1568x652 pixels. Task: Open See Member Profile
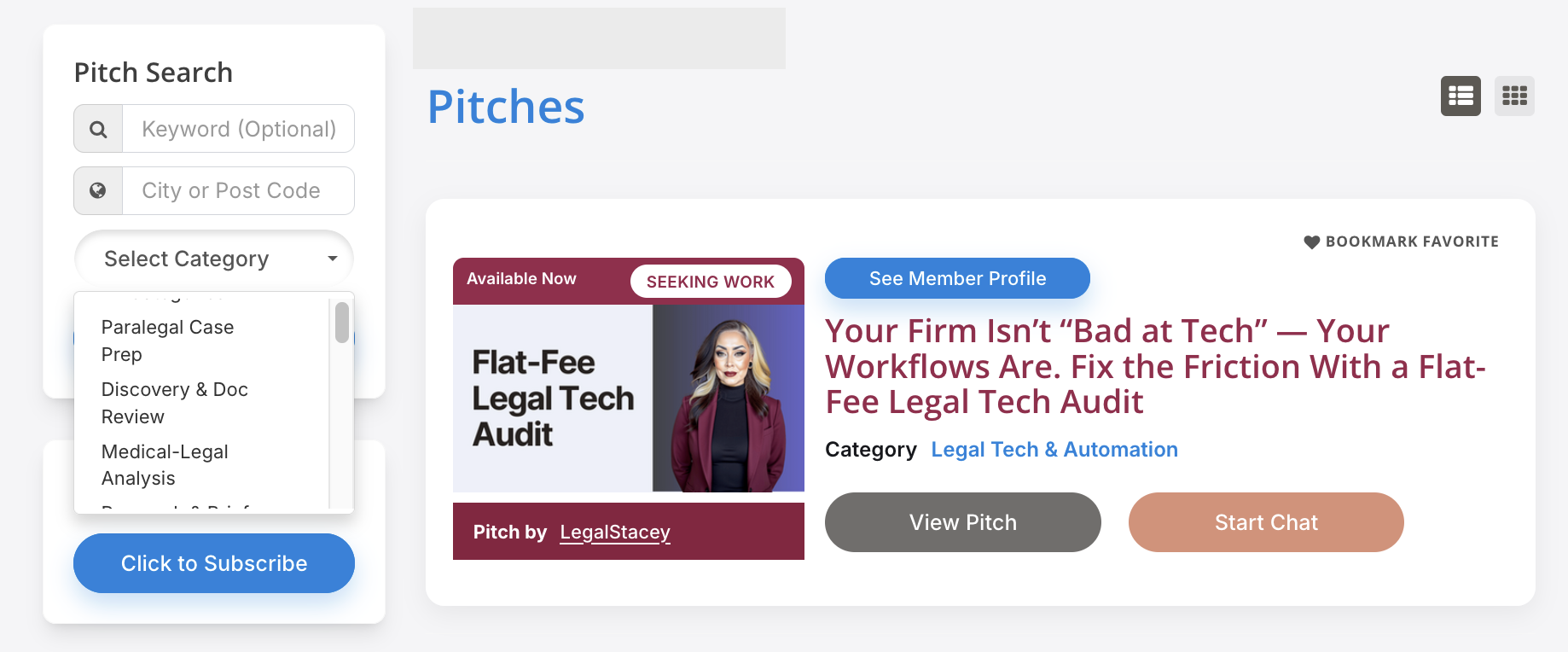(957, 278)
